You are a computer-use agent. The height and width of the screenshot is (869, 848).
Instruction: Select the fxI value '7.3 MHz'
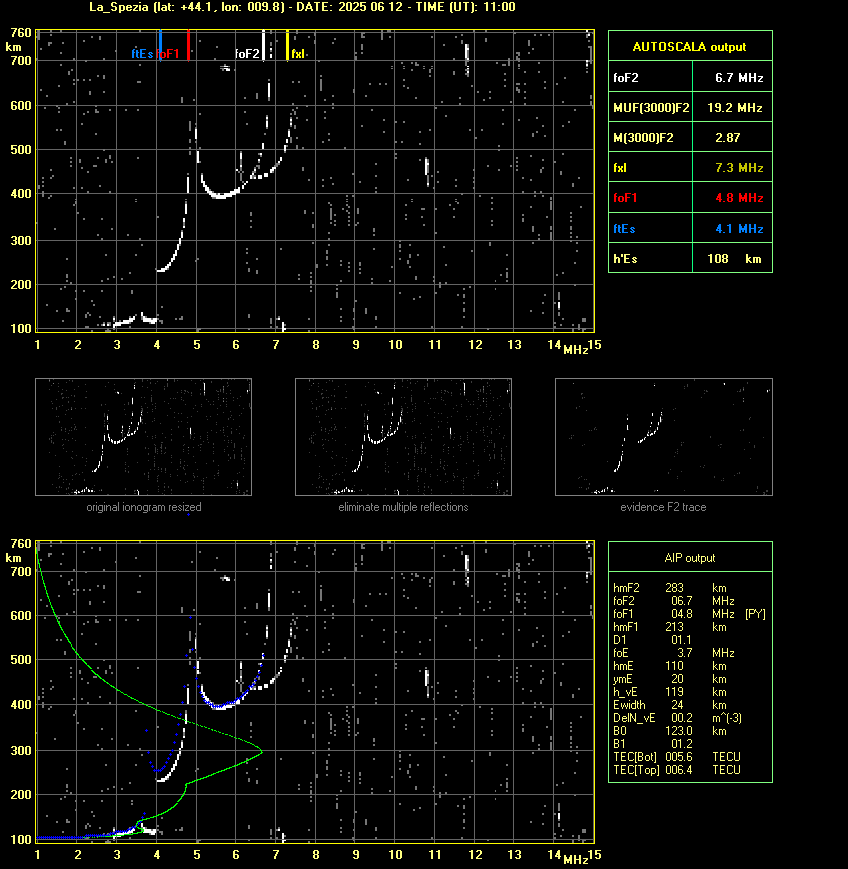click(x=739, y=167)
